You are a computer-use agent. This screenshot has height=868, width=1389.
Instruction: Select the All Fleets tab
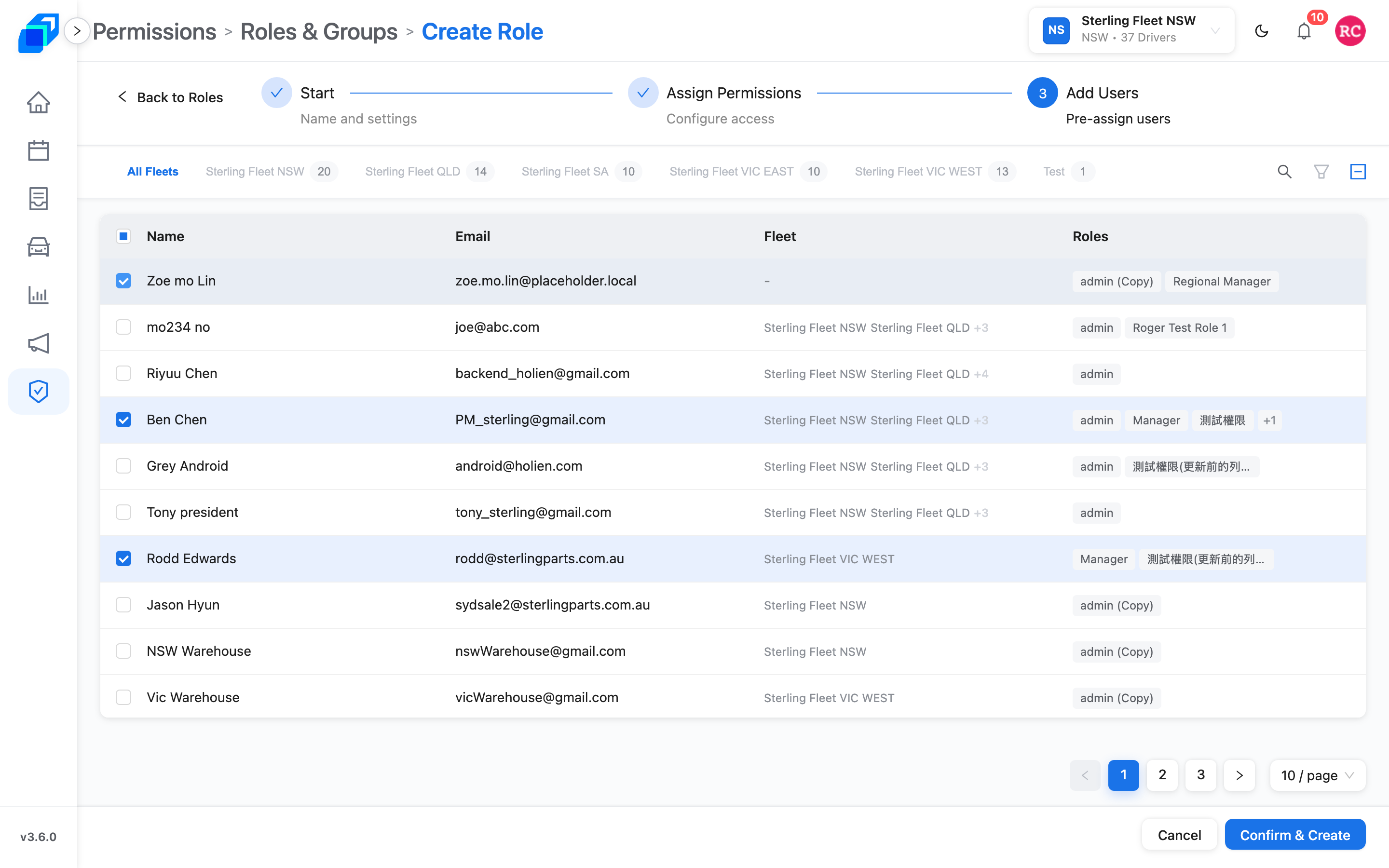tap(153, 172)
